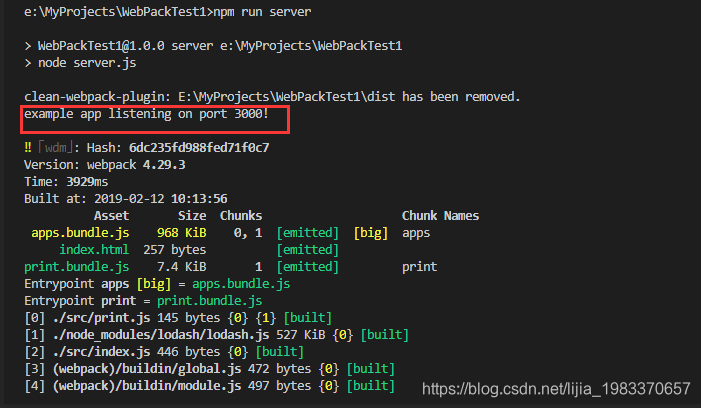Click the 'node server.js' line

click(x=80, y=63)
